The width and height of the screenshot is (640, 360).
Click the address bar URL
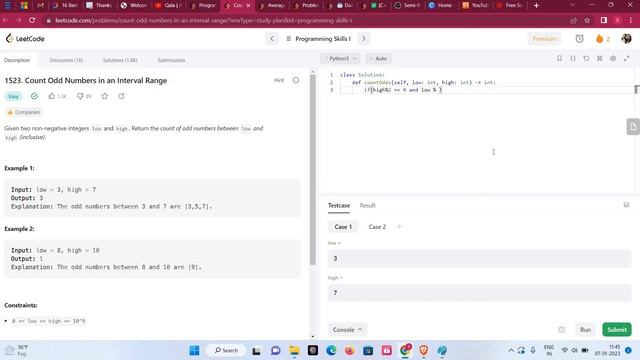203,20
